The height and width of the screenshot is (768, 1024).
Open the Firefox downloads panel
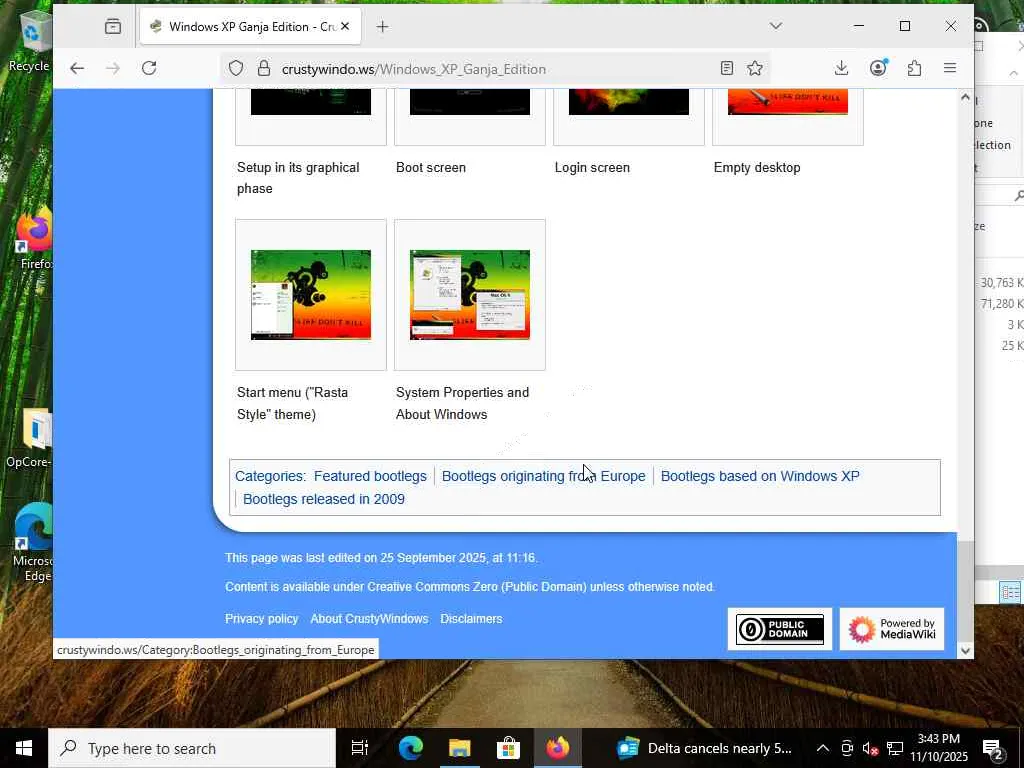842,69
